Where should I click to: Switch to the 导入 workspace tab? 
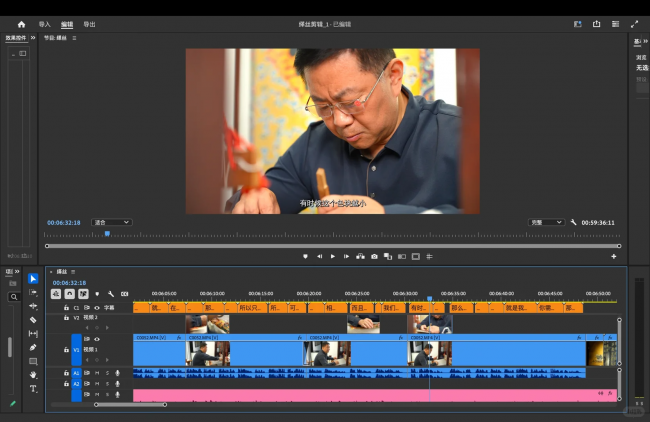[x=44, y=23]
